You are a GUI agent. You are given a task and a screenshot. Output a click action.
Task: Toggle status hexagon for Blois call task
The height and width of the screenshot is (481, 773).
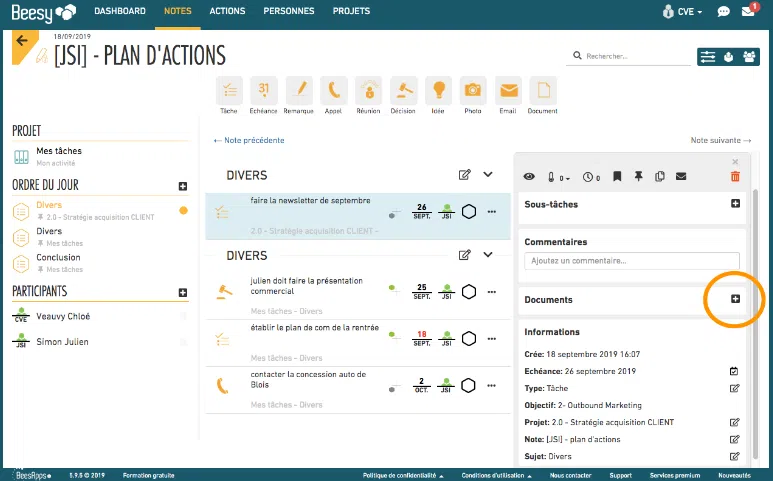[x=468, y=385]
